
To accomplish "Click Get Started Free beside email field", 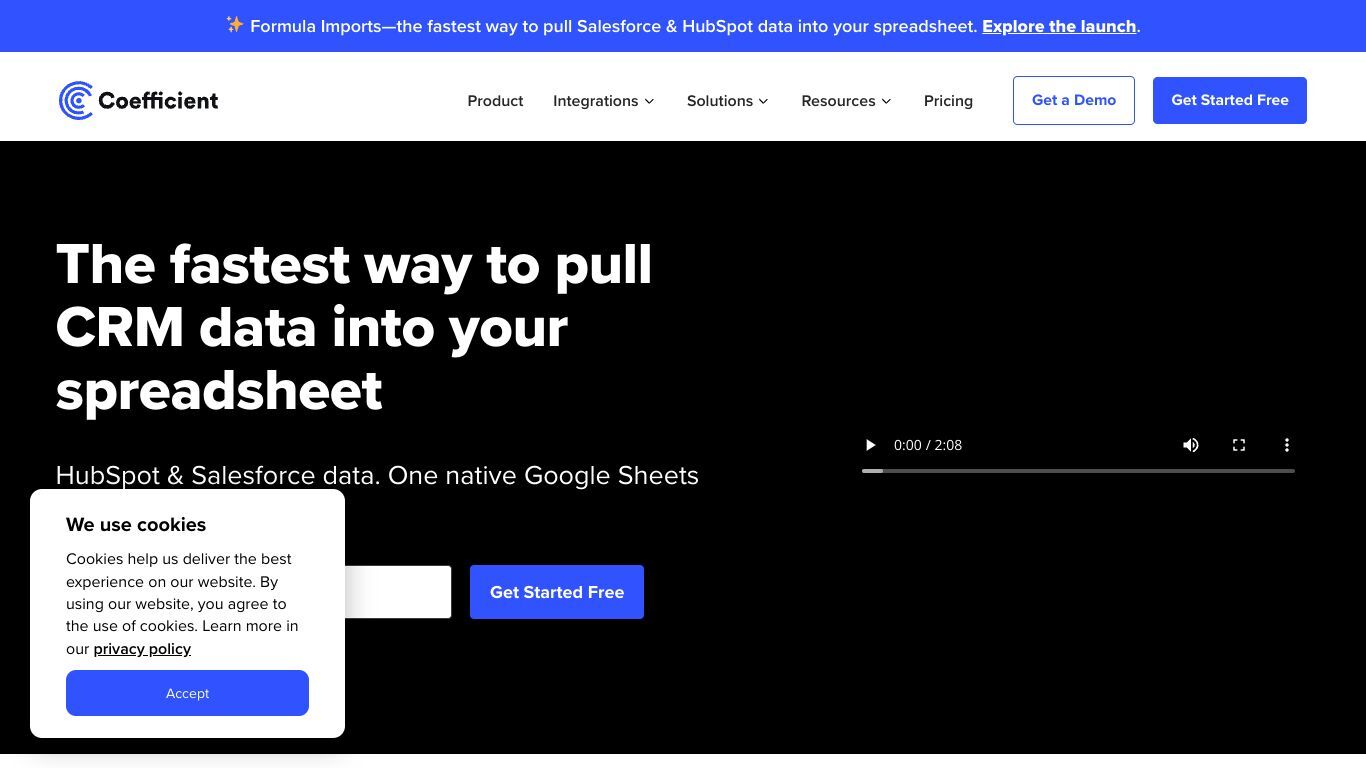I will [557, 592].
